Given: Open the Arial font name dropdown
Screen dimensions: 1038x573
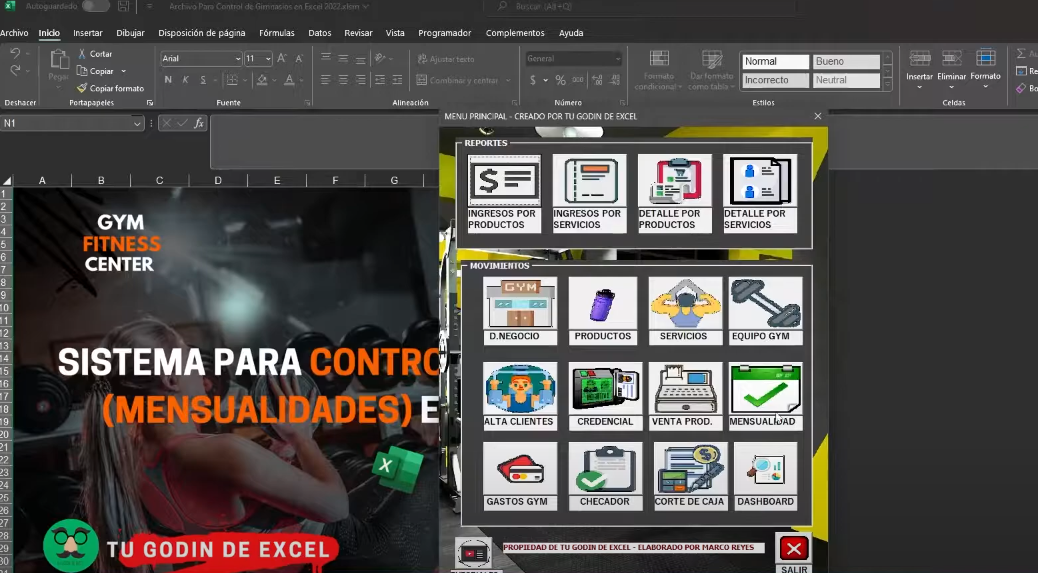Looking at the screenshot, I should point(238,59).
